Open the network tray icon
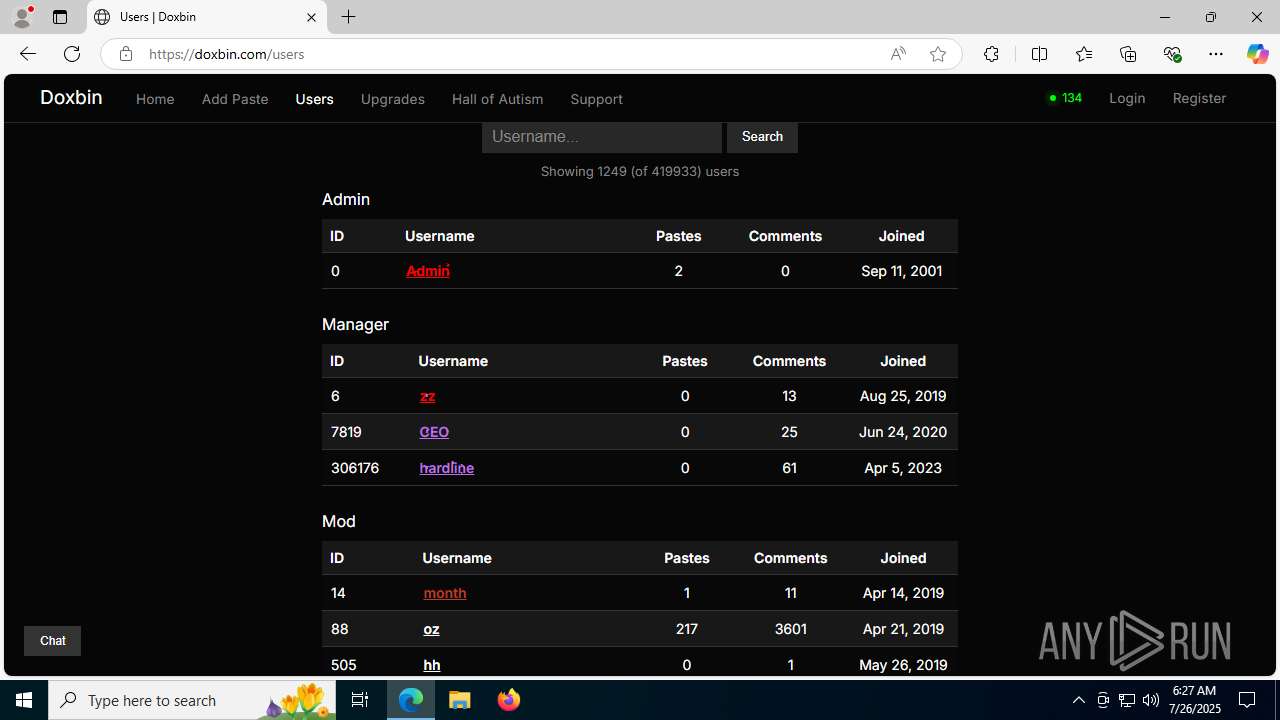Viewport: 1280px width, 720px height. click(x=1127, y=700)
